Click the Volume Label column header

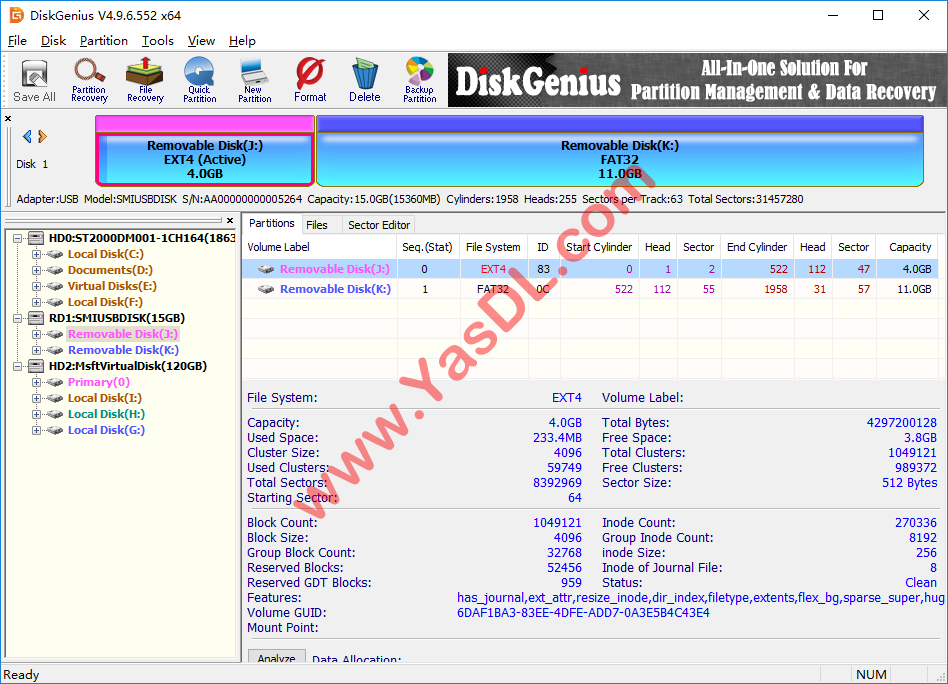[319, 247]
